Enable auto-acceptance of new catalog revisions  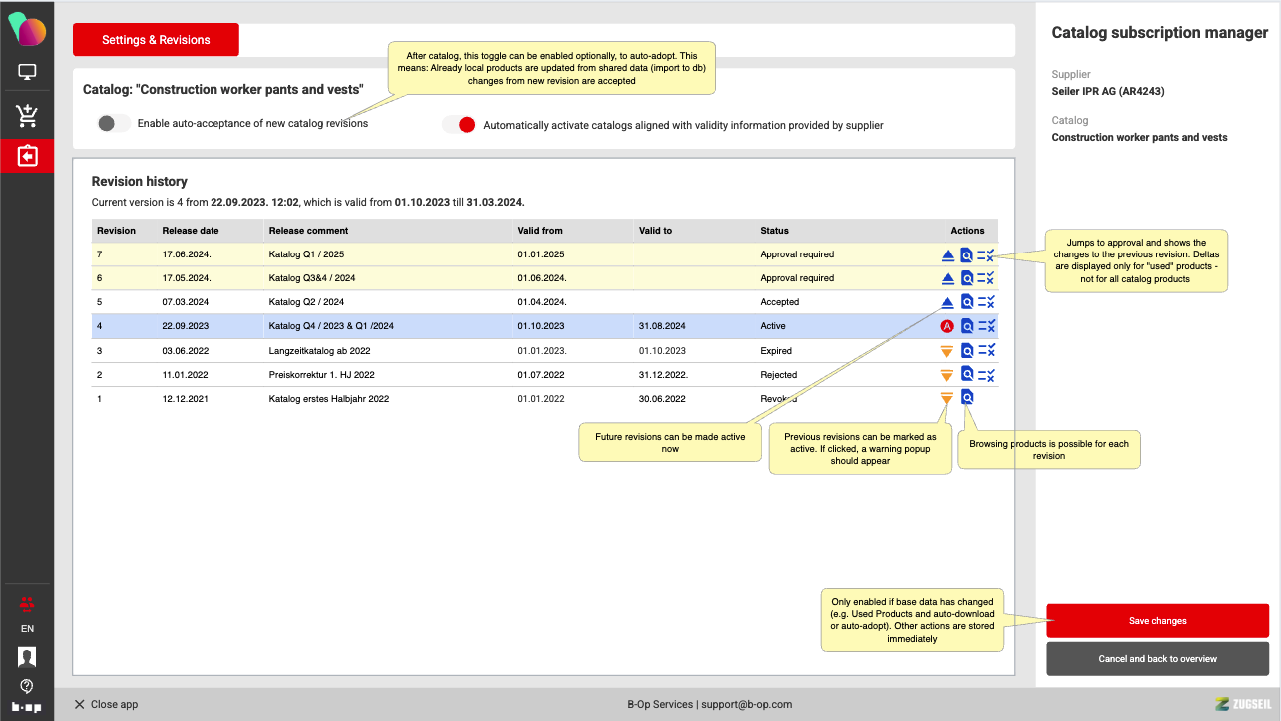point(114,124)
